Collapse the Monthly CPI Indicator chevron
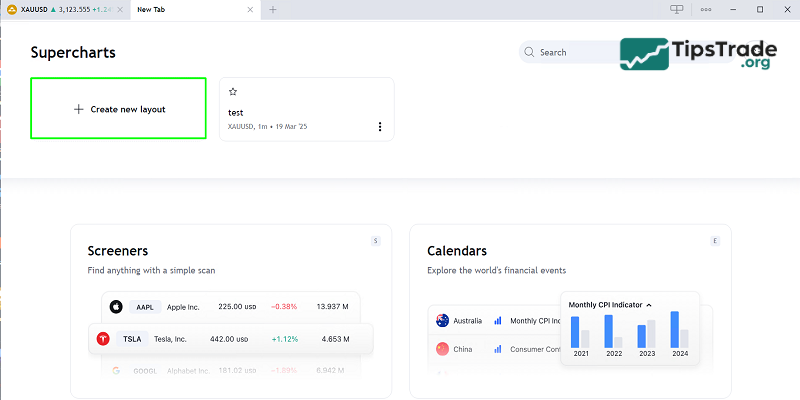 pos(649,304)
